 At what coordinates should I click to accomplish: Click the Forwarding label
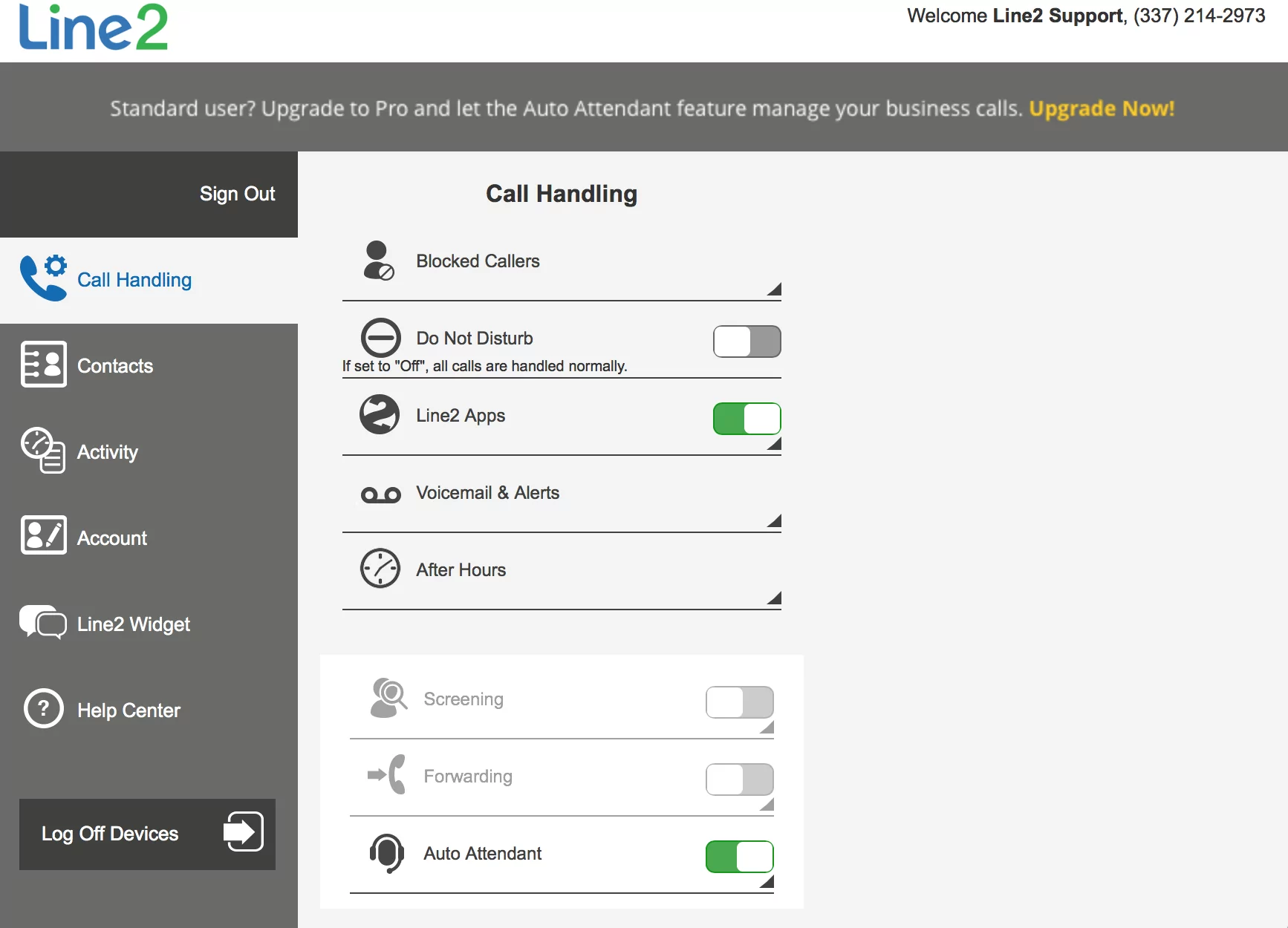(x=468, y=777)
